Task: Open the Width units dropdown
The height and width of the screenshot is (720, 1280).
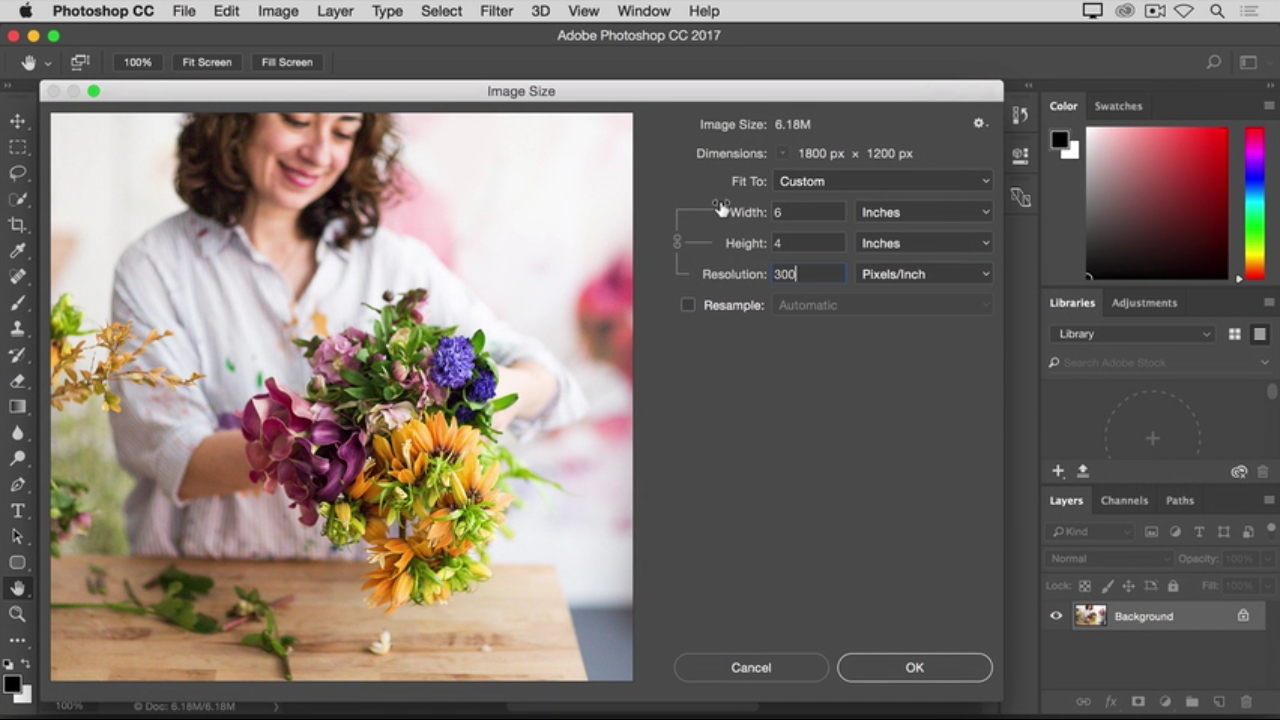Action: [924, 212]
